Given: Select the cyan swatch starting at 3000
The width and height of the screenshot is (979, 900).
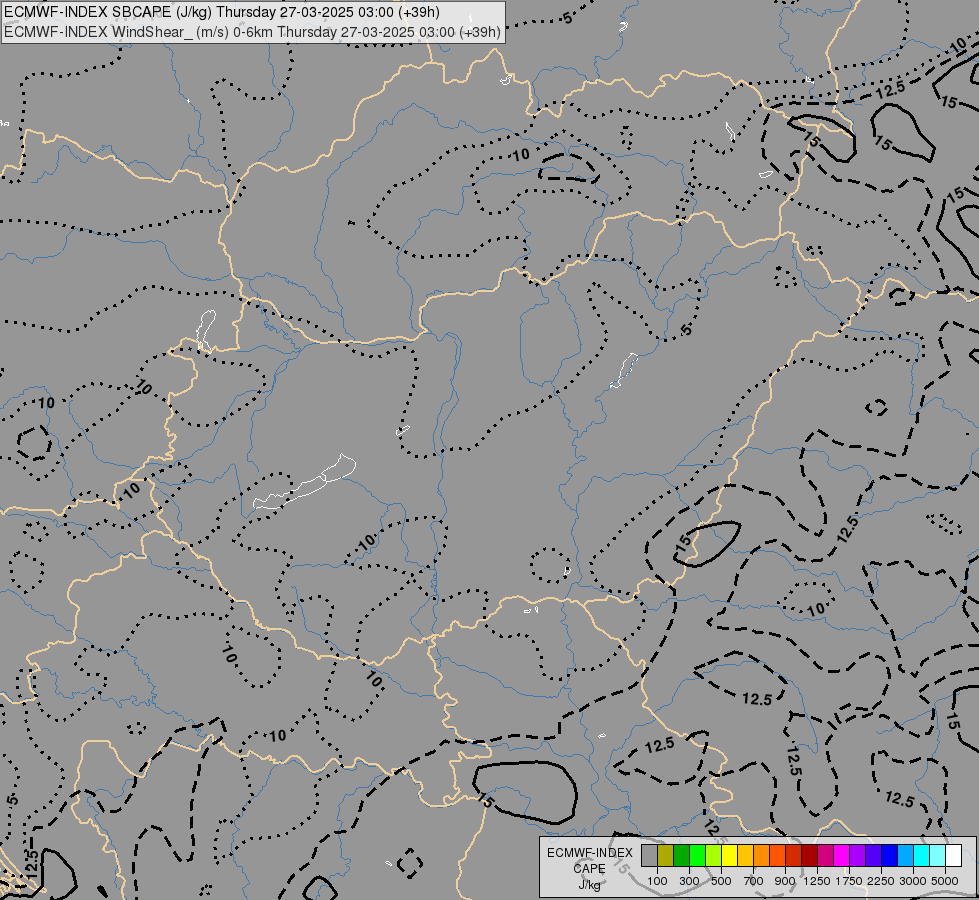Looking at the screenshot, I should [x=922, y=855].
